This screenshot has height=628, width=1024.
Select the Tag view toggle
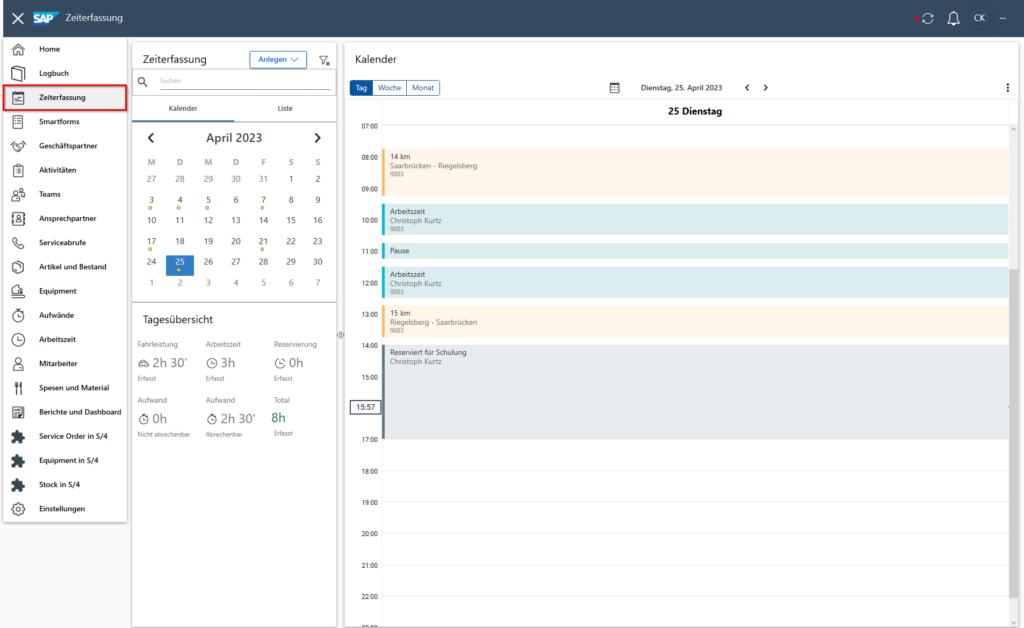coord(362,88)
